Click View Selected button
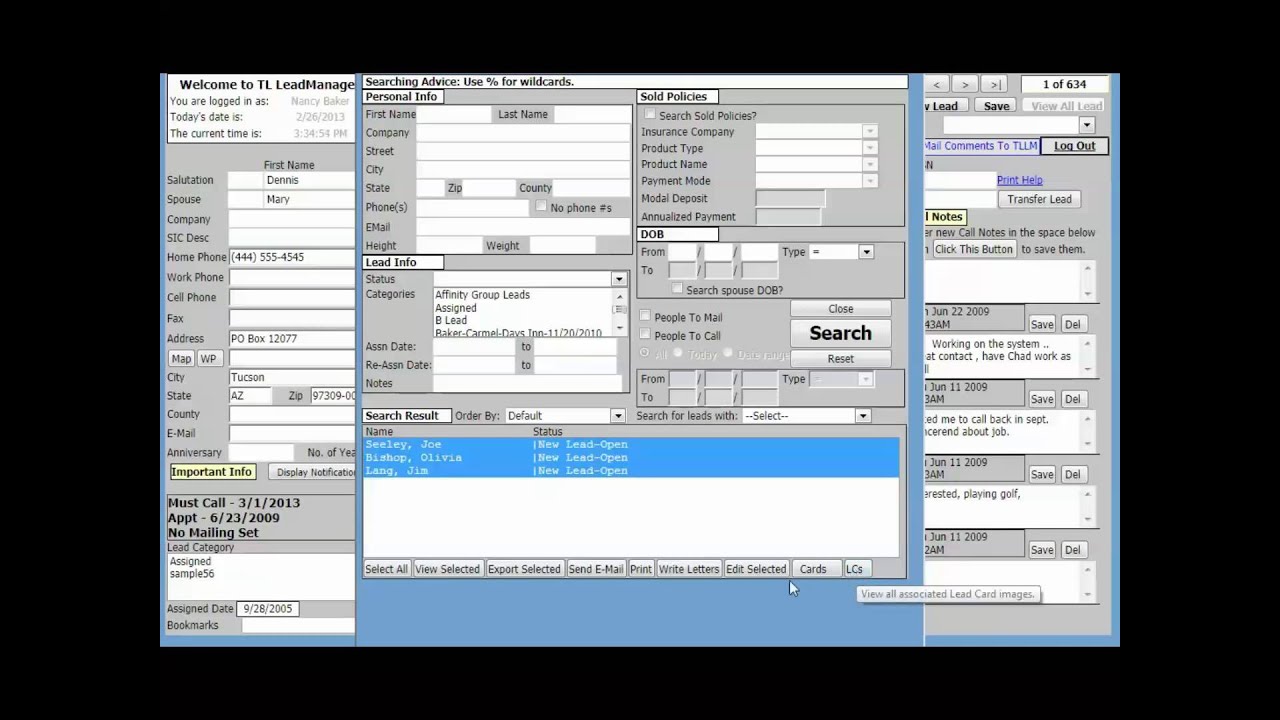1280x720 pixels. [x=447, y=570]
